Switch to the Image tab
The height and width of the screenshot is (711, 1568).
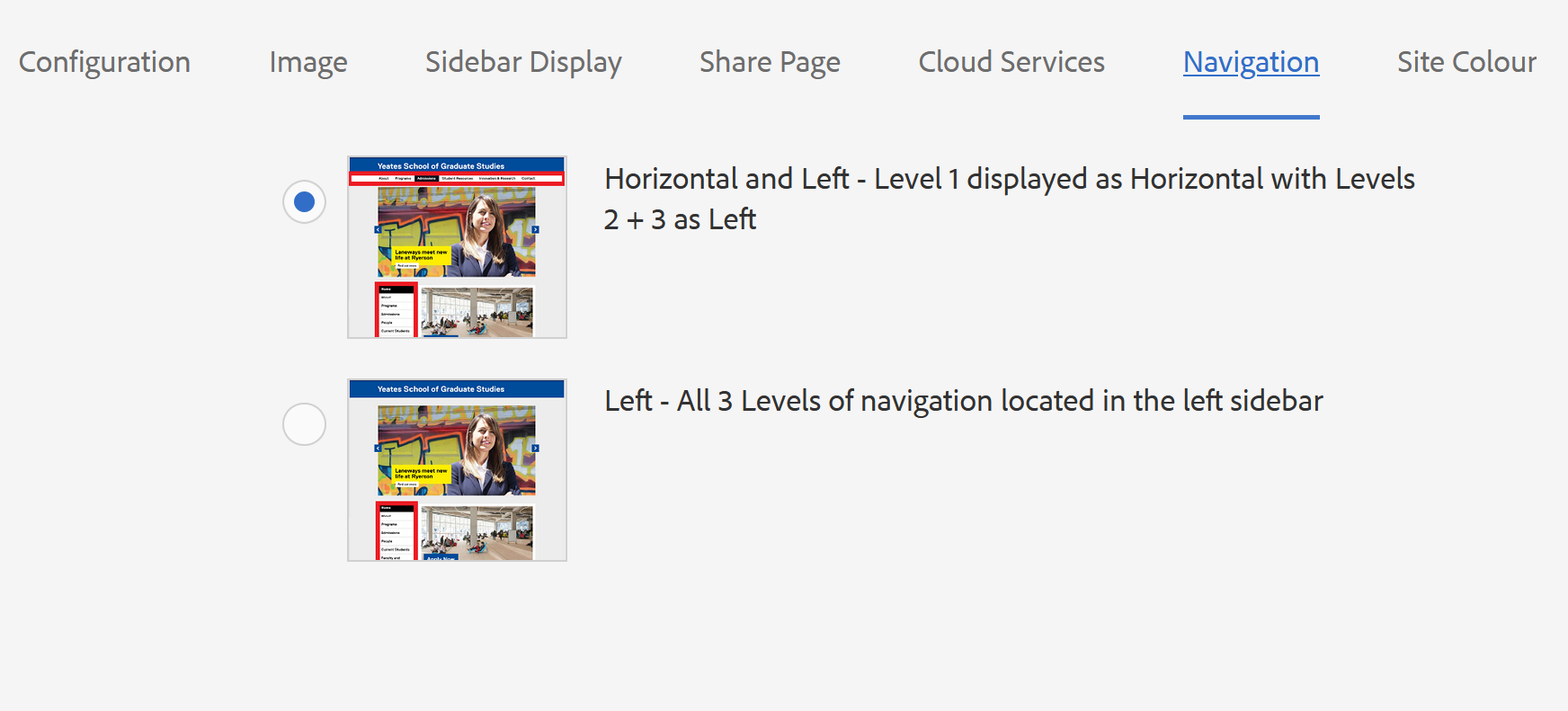point(308,62)
